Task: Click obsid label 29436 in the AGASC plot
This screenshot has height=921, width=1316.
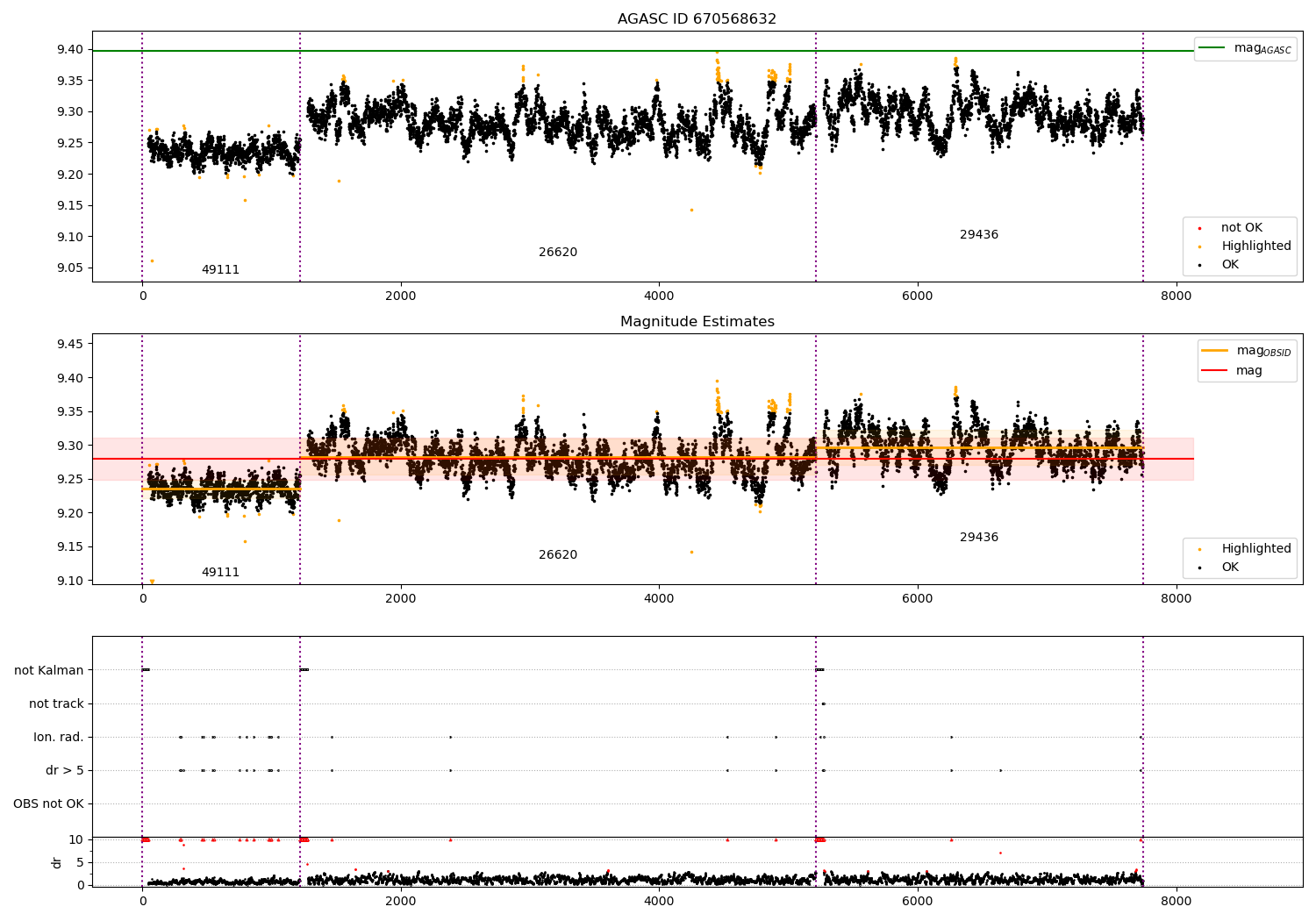Action: point(979,235)
